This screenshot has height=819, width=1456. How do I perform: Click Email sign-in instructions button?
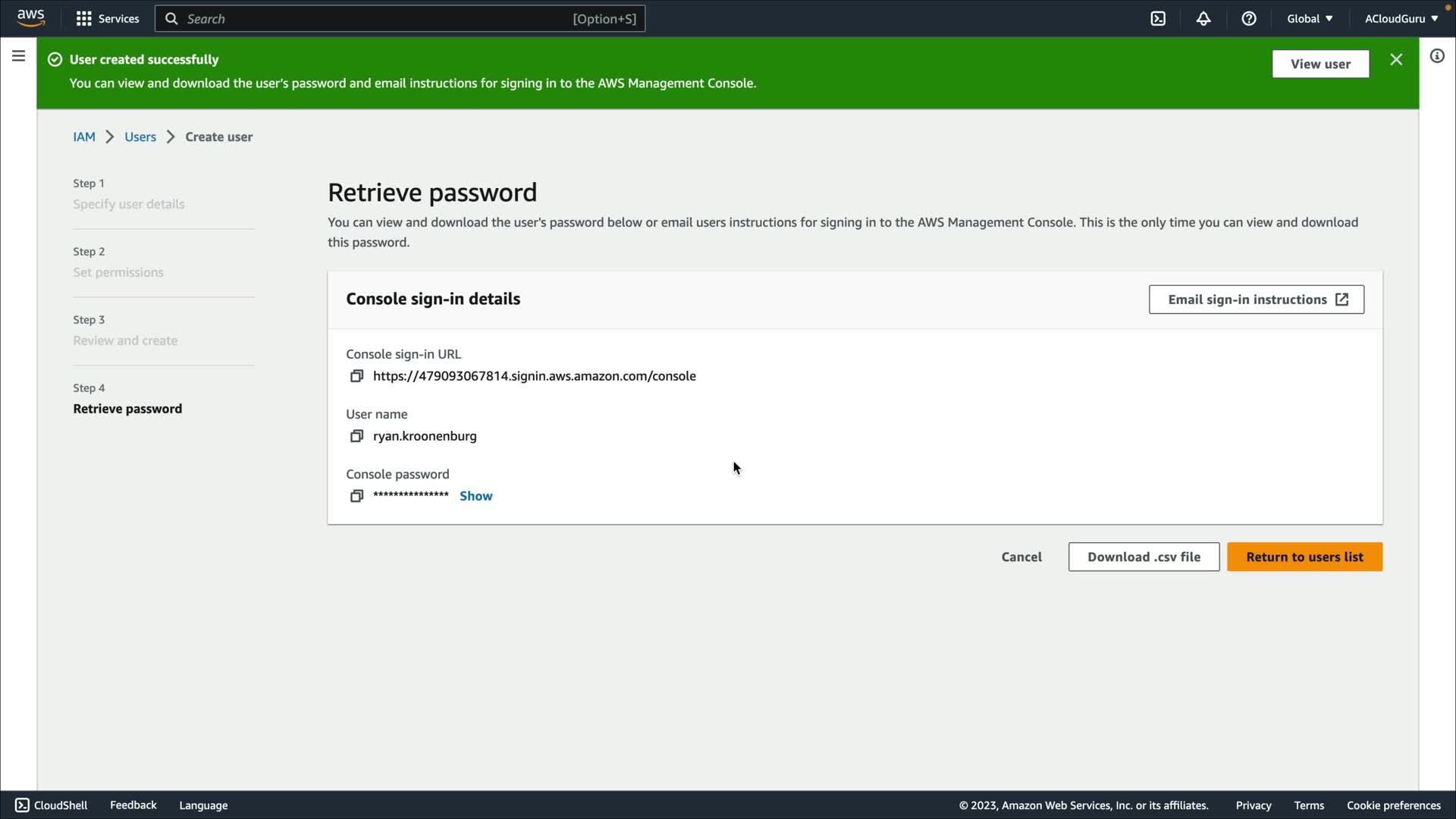(1256, 300)
